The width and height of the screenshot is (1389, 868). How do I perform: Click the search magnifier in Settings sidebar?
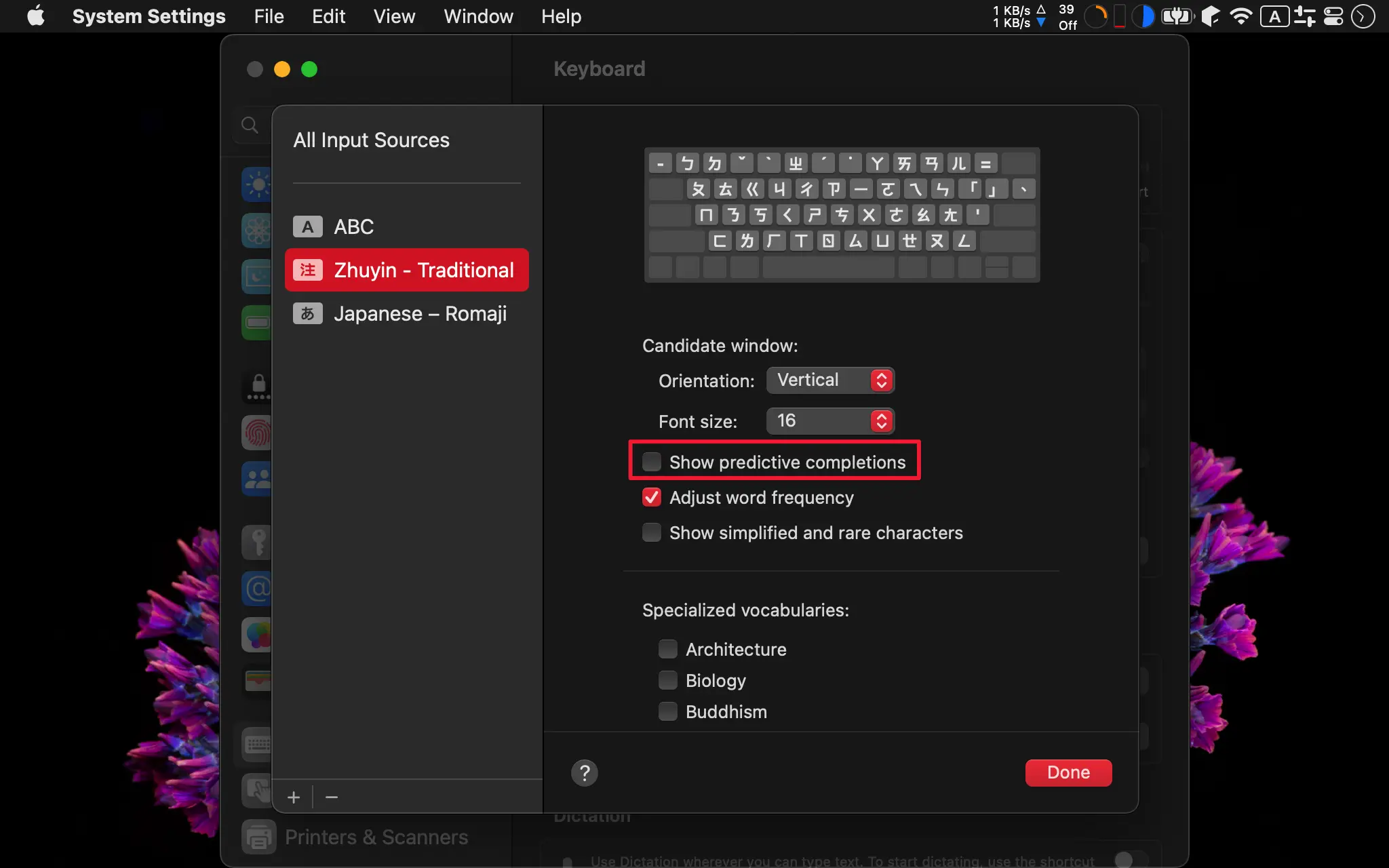coord(250,125)
